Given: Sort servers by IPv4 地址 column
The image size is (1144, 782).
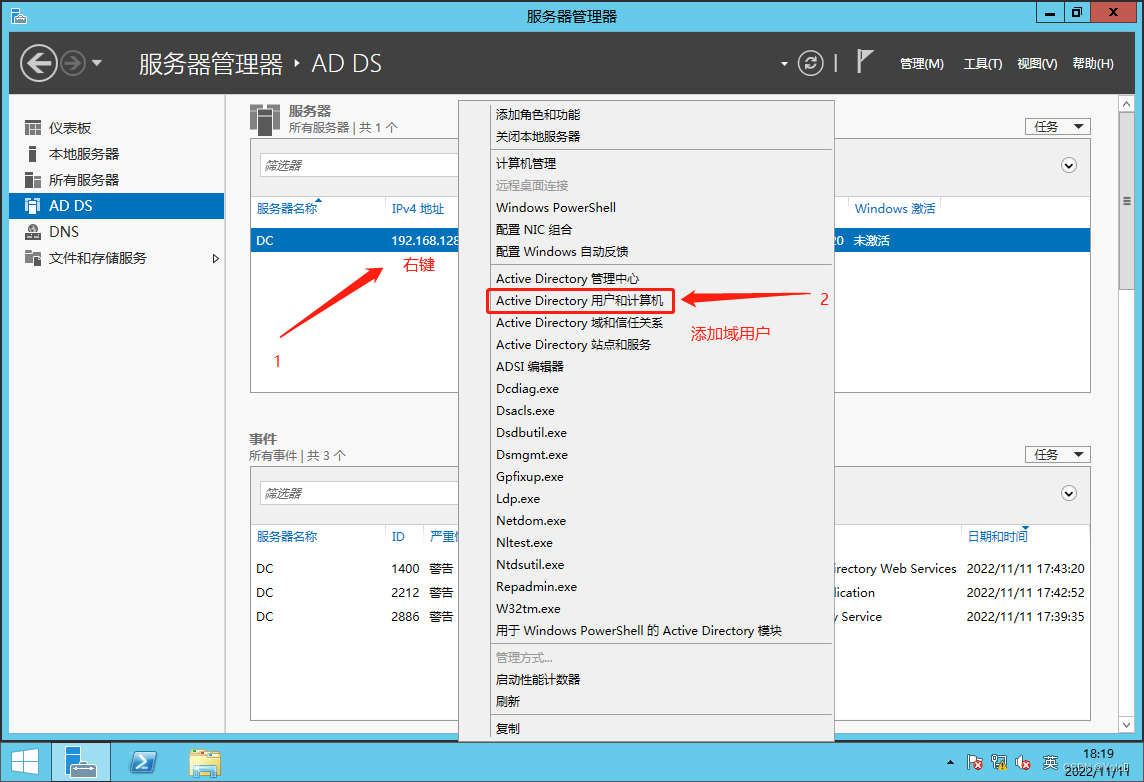Looking at the screenshot, I should click(x=417, y=209).
